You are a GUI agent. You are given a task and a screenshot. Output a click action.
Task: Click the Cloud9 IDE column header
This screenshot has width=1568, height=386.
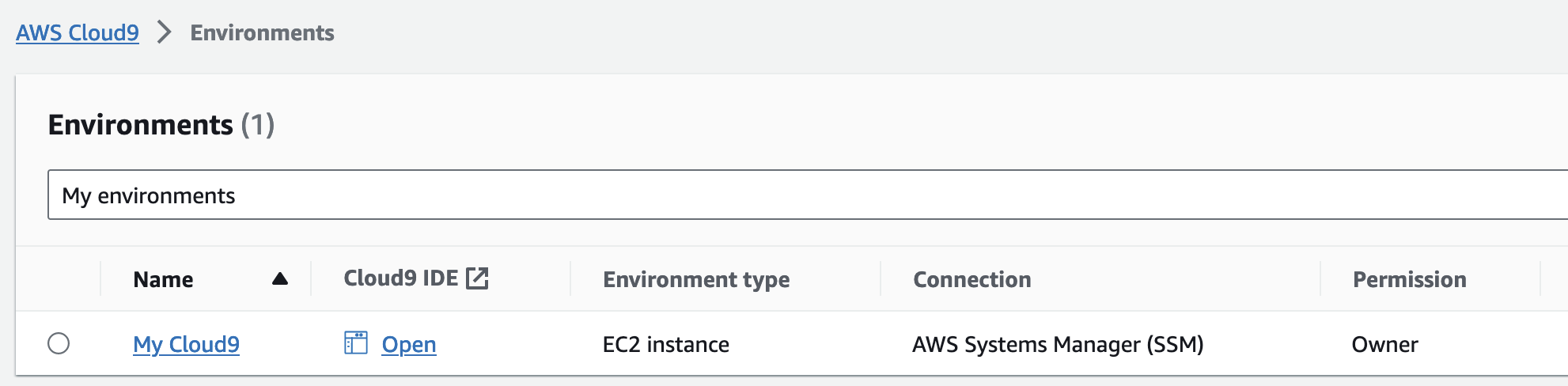[400, 278]
